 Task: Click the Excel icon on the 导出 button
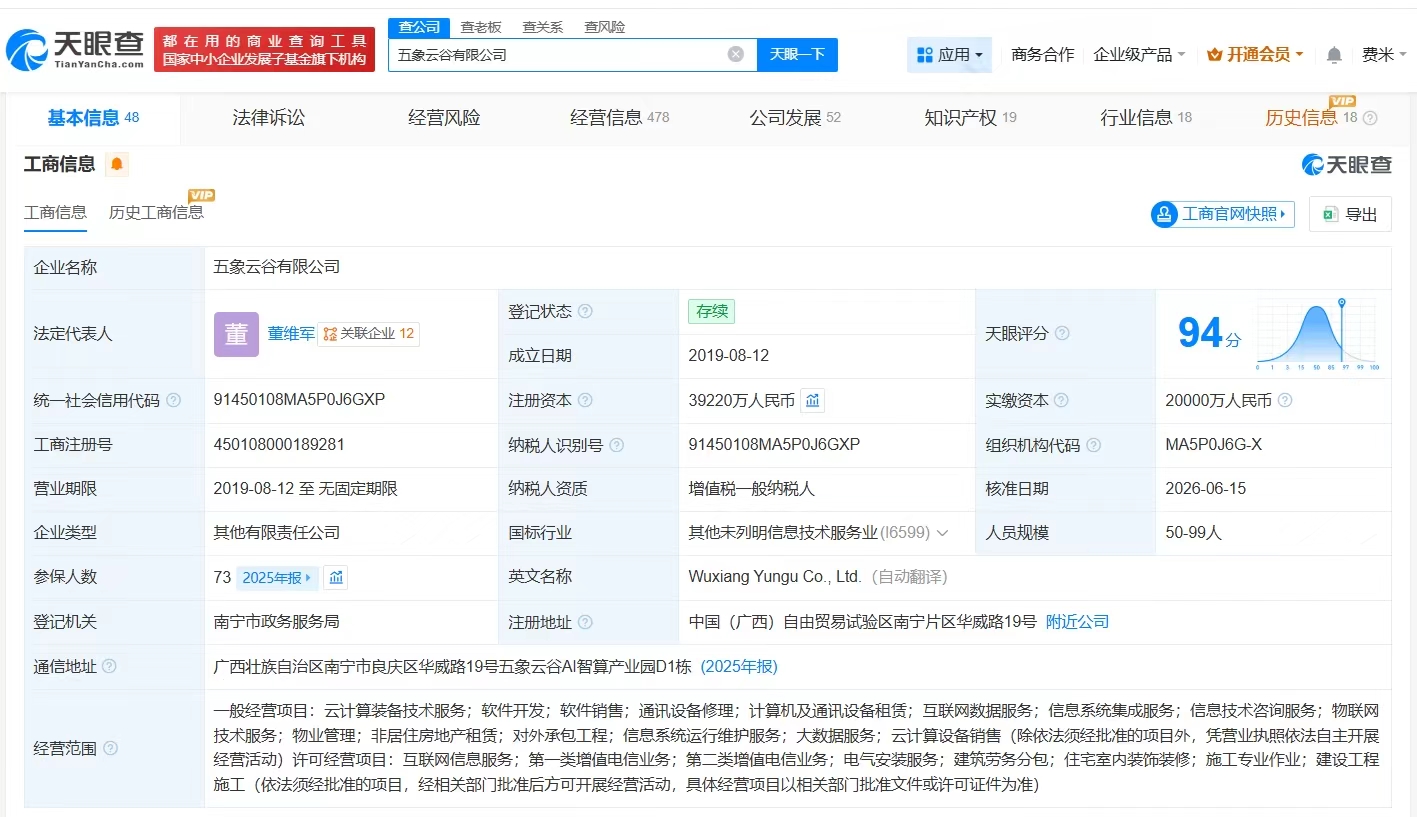point(1331,214)
